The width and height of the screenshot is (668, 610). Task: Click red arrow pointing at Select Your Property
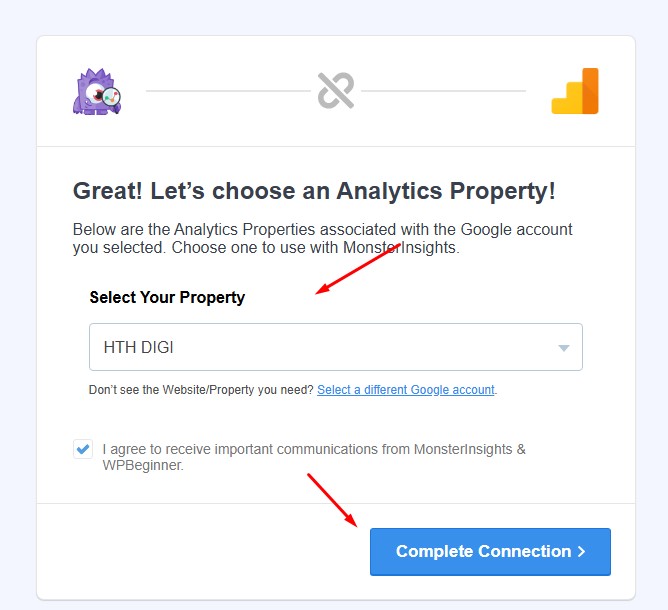click(x=358, y=269)
